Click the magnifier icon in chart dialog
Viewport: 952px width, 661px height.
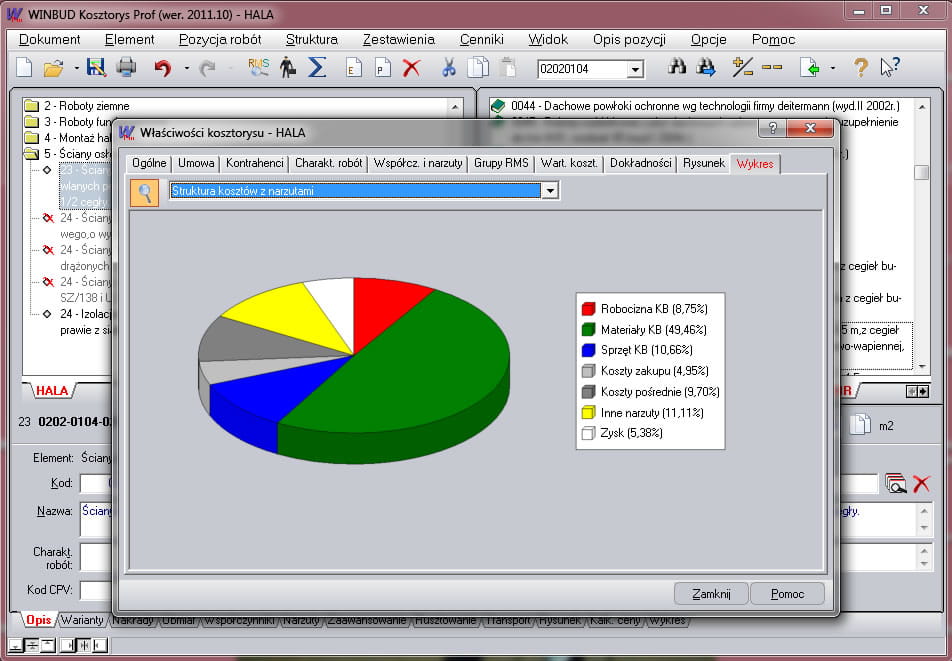point(145,192)
